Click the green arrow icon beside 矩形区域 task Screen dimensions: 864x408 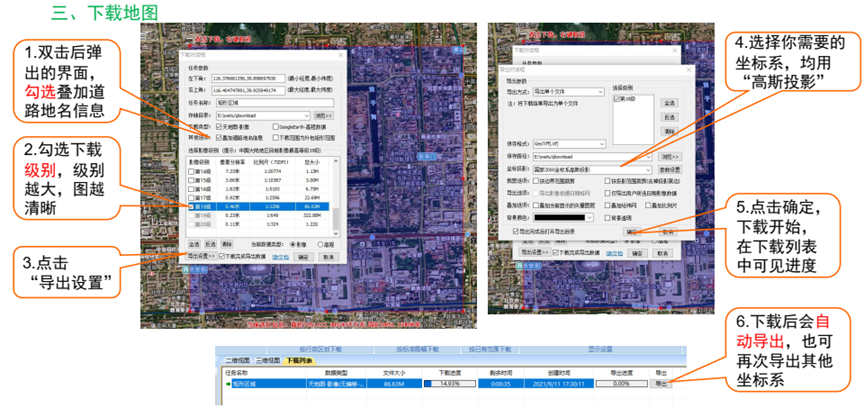228,383
